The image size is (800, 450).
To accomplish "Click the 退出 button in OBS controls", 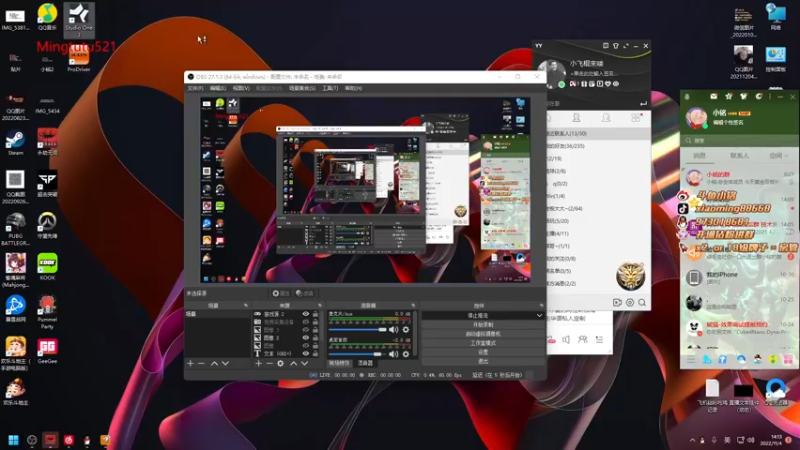I will (x=483, y=362).
